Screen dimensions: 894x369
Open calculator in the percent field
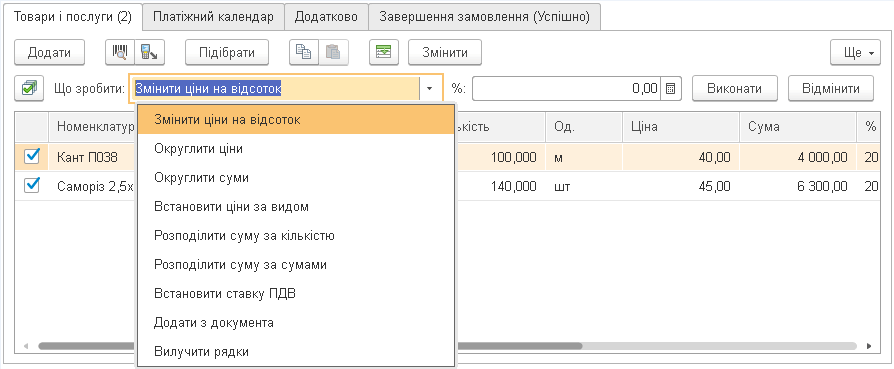[671, 88]
